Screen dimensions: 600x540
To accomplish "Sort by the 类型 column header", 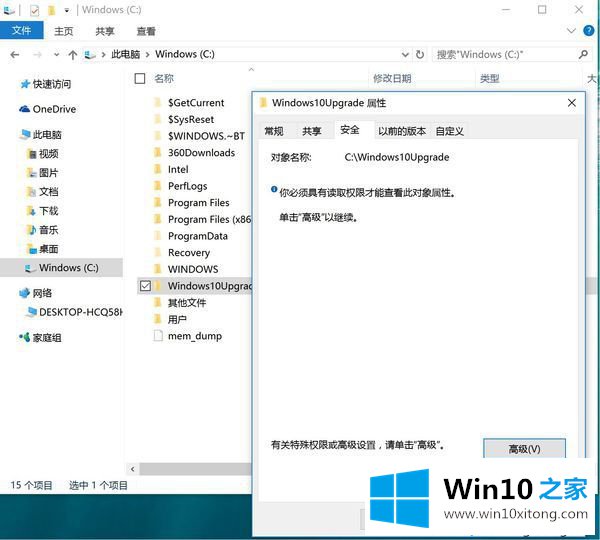I will click(490, 78).
